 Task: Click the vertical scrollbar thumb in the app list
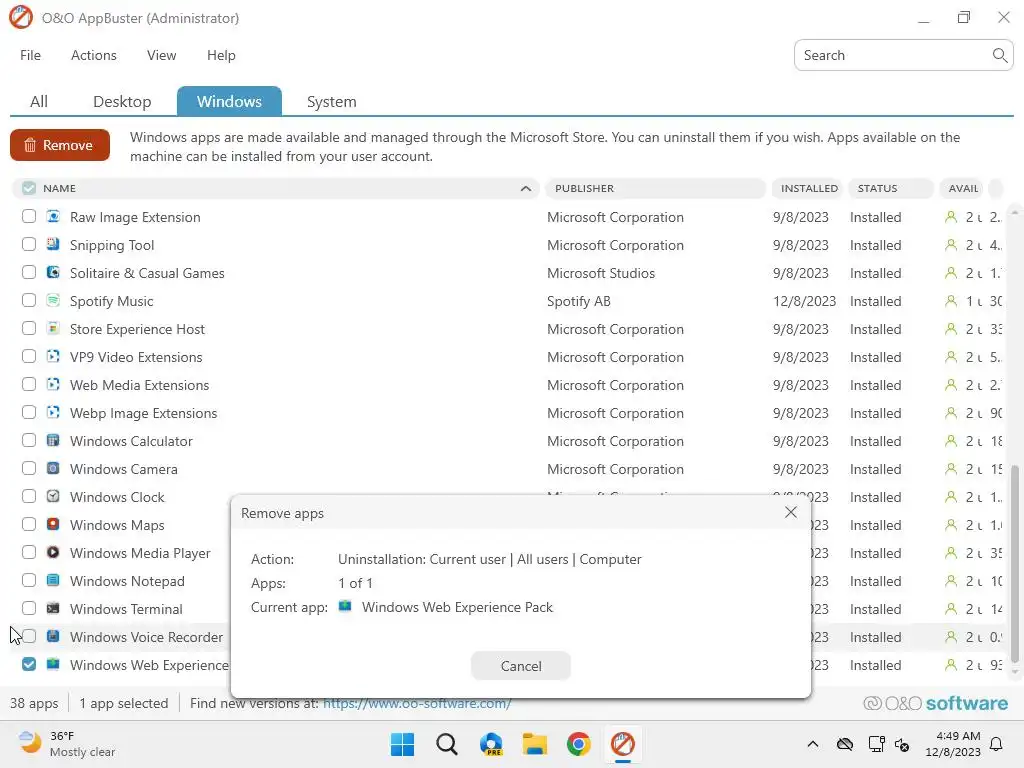pyautogui.click(x=1014, y=563)
